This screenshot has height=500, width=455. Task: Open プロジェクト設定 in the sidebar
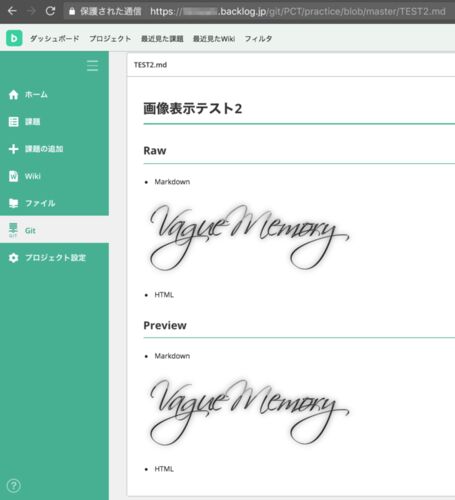pyautogui.click(x=55, y=258)
